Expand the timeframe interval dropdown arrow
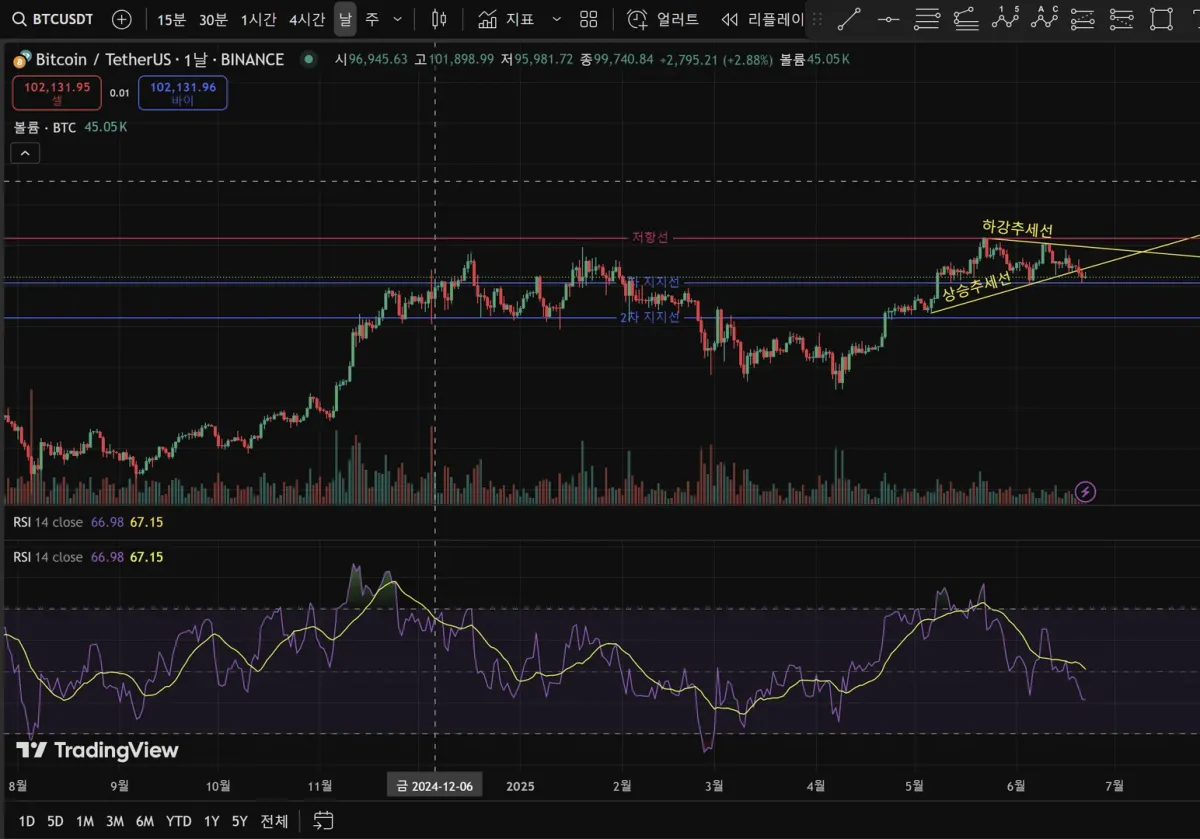Image resolution: width=1200 pixels, height=839 pixels. pyautogui.click(x=398, y=19)
